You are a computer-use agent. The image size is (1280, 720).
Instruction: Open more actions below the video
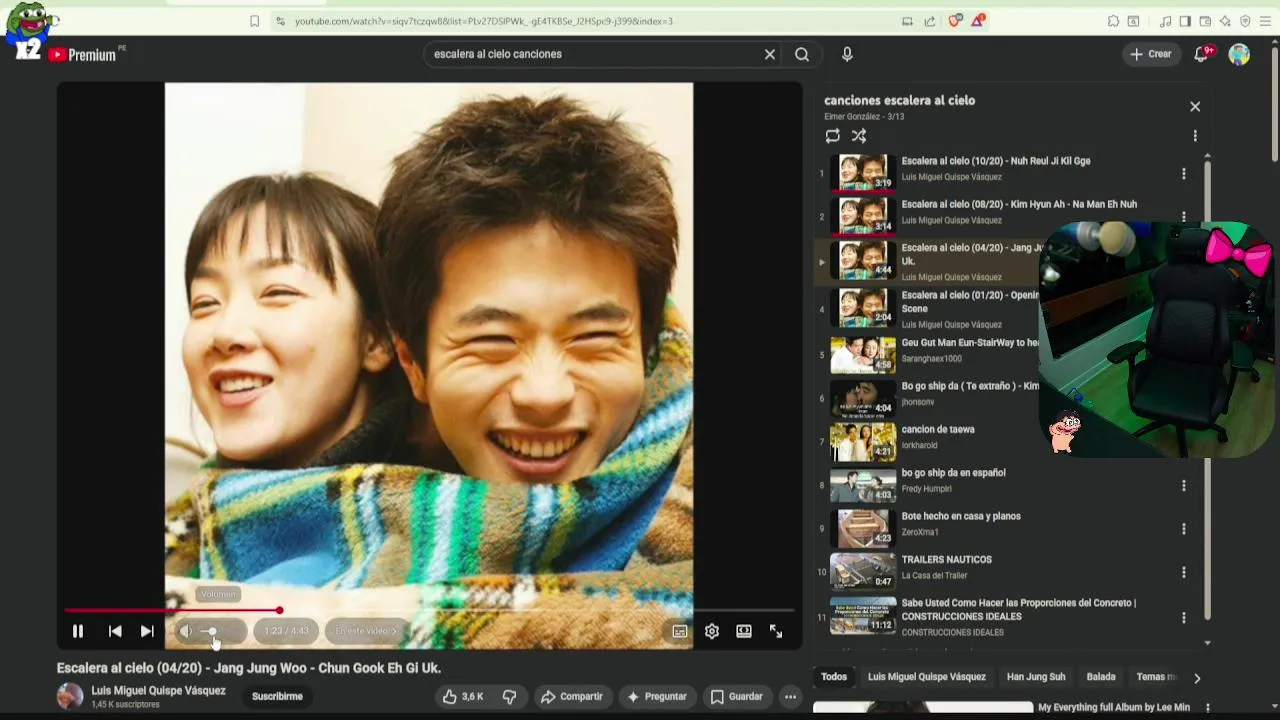coord(790,696)
